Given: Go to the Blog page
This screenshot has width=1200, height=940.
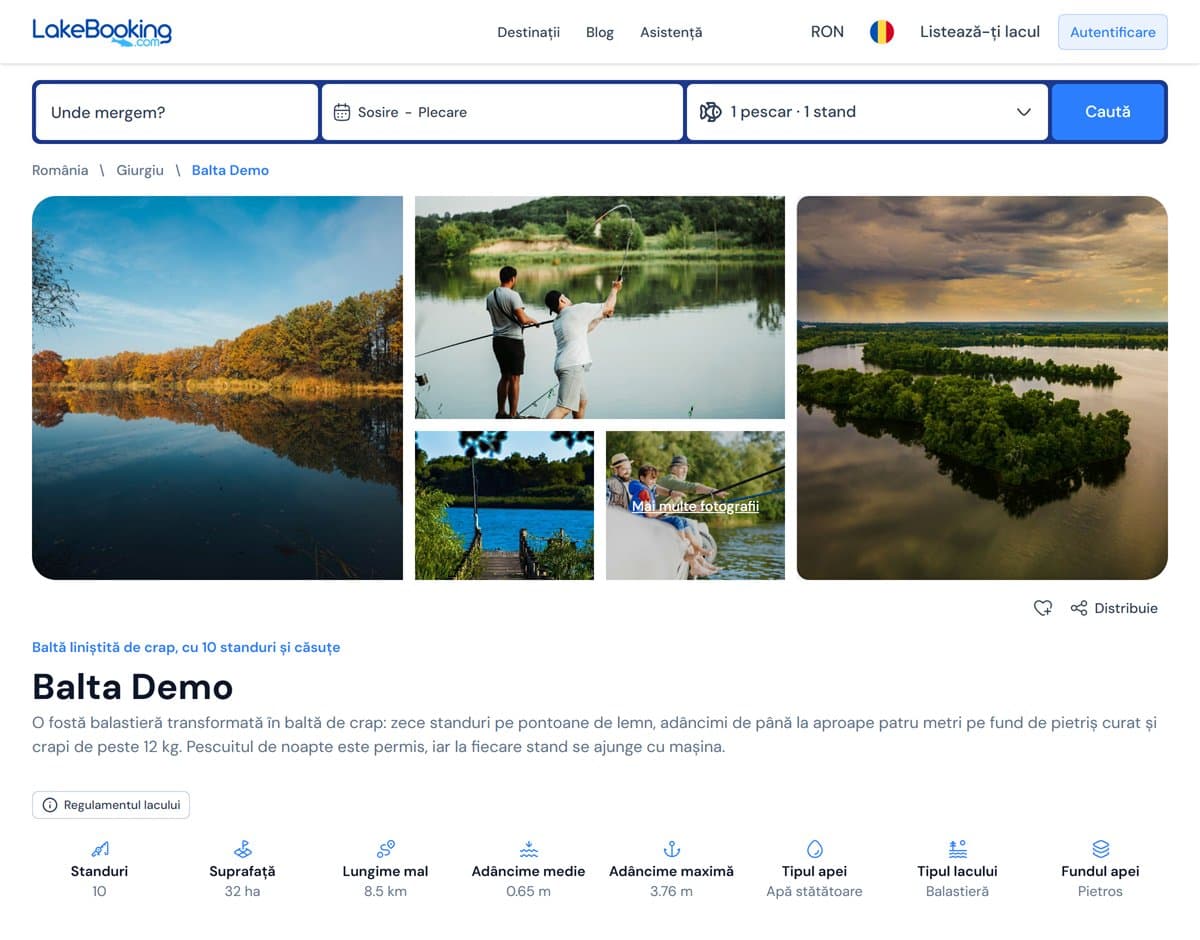Looking at the screenshot, I should pyautogui.click(x=600, y=32).
